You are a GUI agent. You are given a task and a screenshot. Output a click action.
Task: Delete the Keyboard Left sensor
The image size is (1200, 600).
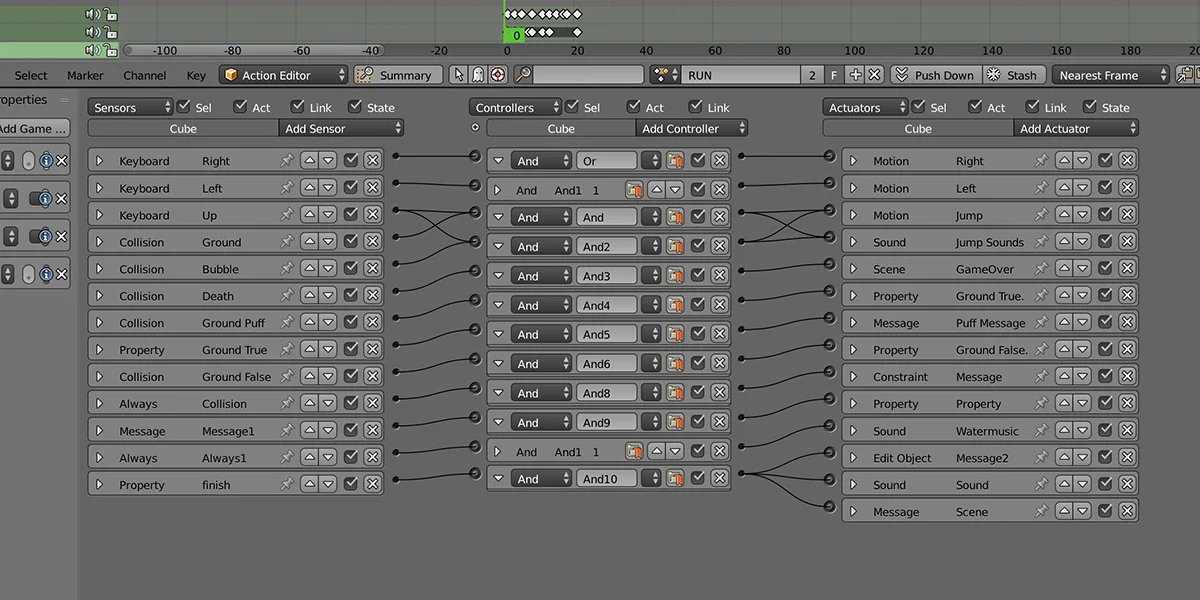(x=372, y=187)
